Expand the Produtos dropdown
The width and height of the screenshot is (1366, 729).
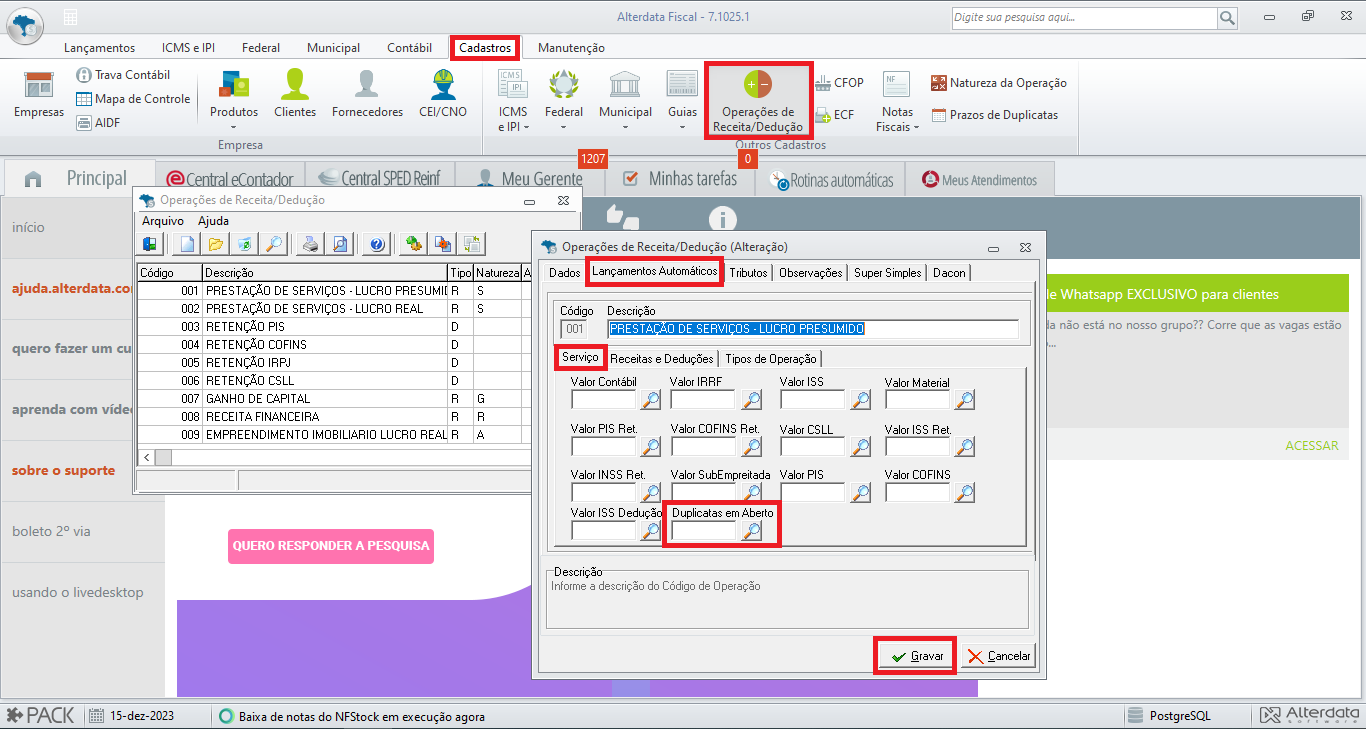[234, 127]
